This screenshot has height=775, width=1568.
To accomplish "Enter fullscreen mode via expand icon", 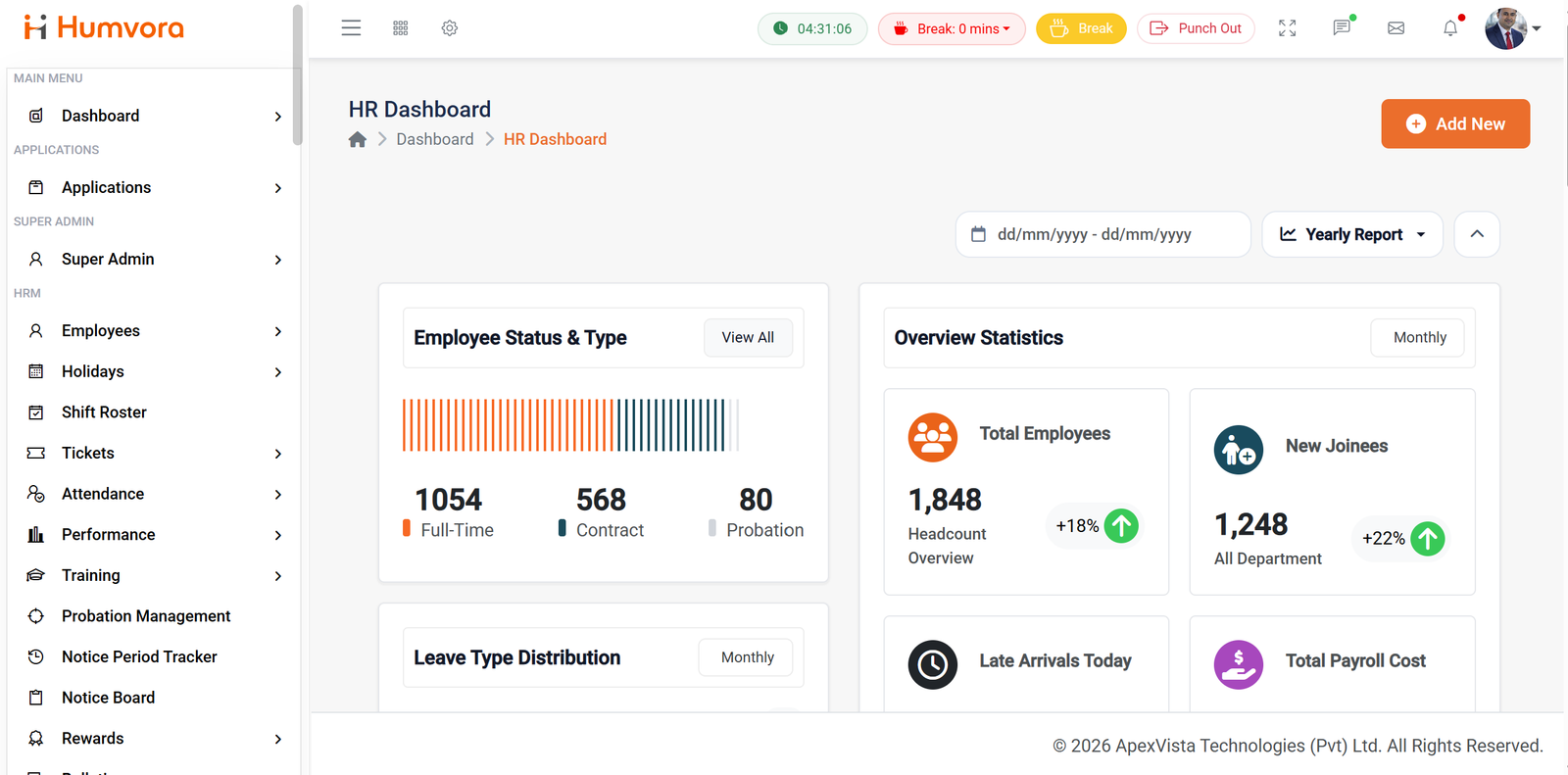I will point(1288,28).
